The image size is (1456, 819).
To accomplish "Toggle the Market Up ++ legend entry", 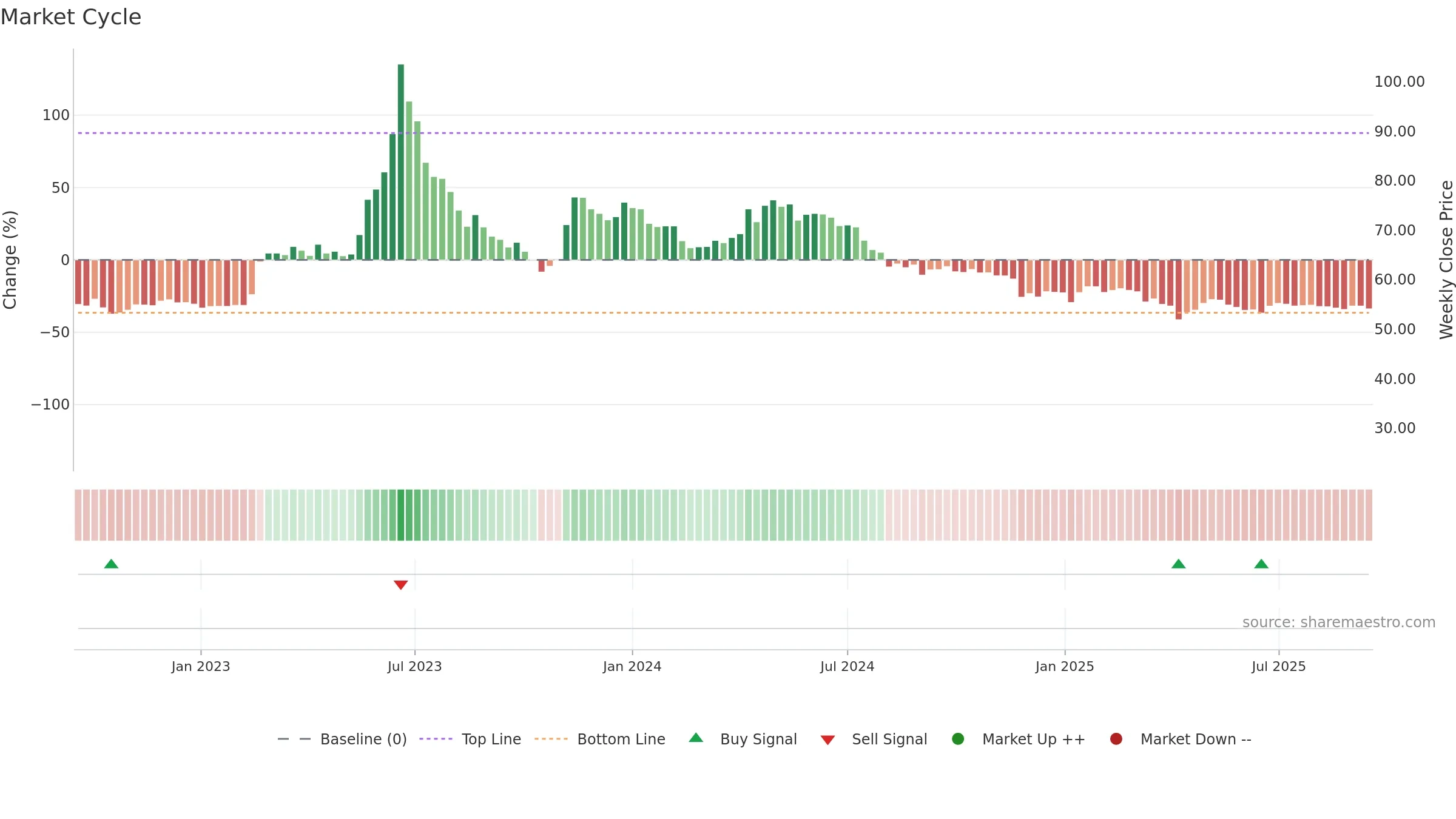I will pyautogui.click(x=1019, y=739).
